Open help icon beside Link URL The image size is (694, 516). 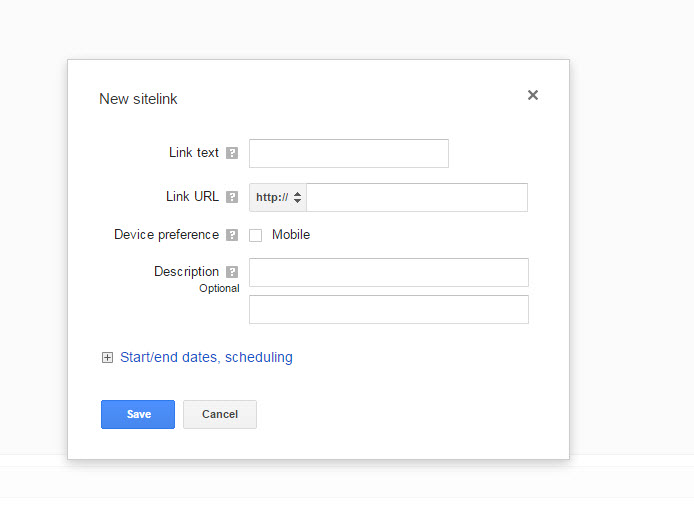pos(232,197)
